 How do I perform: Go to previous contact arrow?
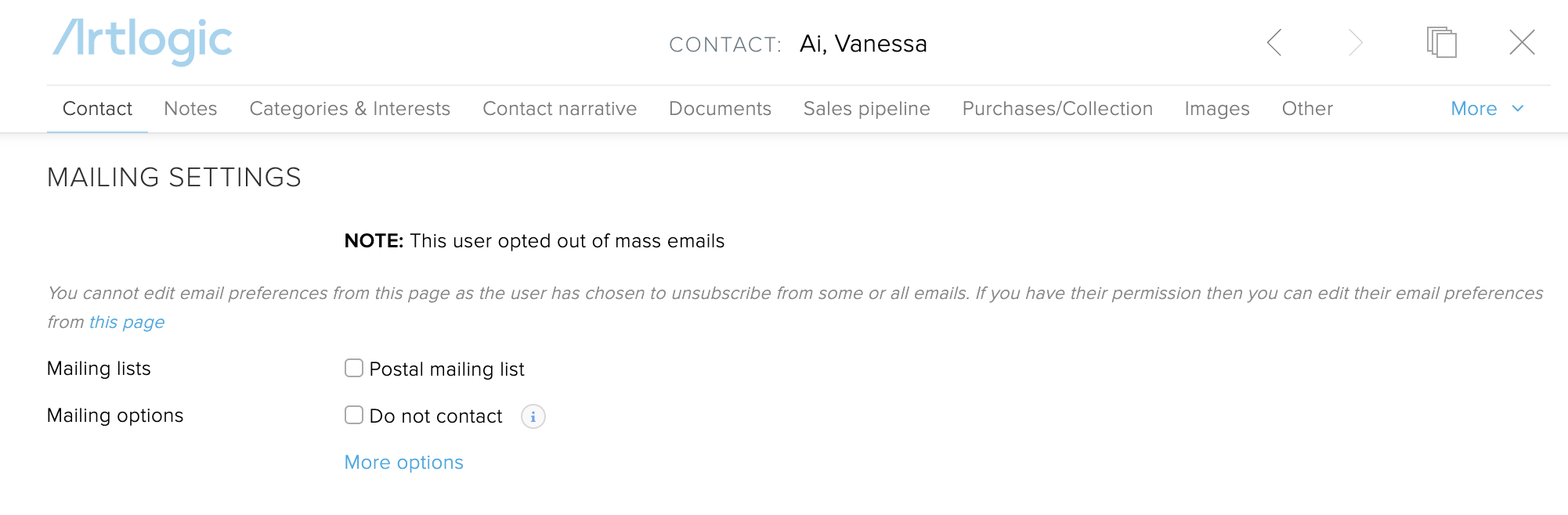pyautogui.click(x=1274, y=42)
